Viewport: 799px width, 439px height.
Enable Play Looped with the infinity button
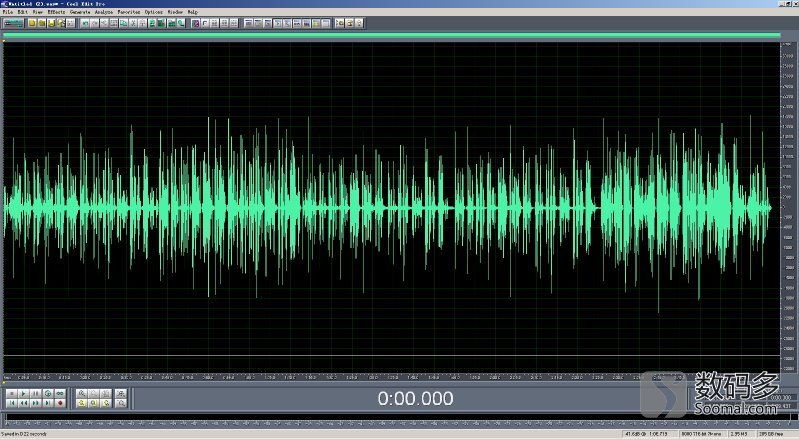[x=60, y=394]
